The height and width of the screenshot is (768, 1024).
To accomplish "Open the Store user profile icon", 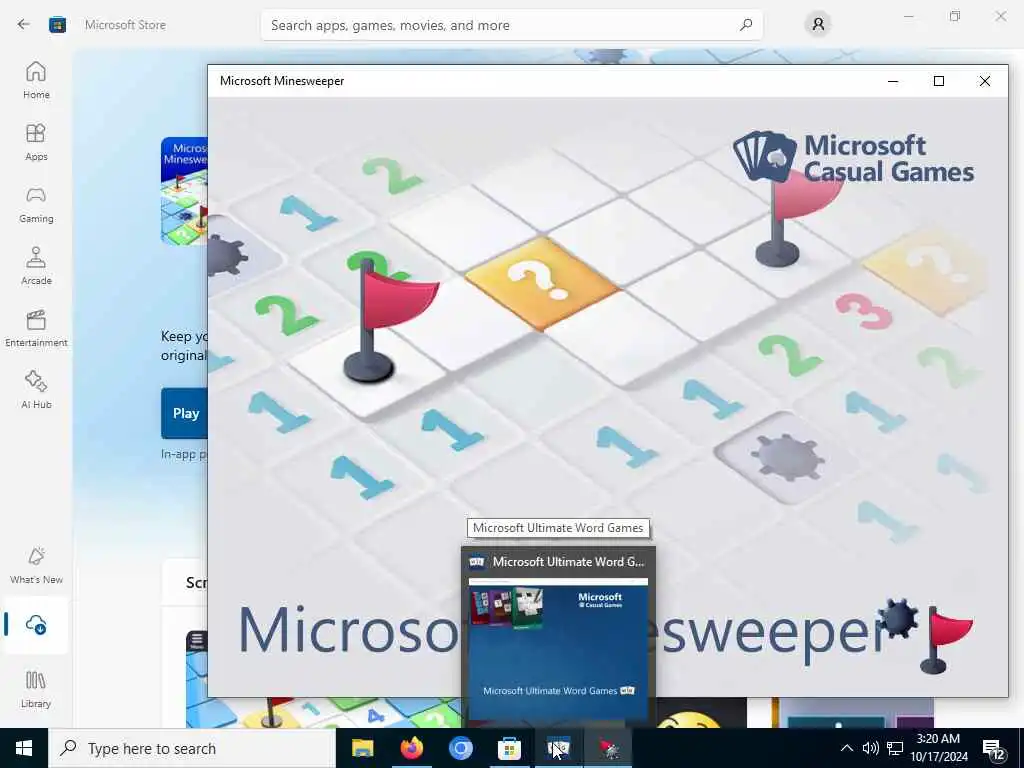I will pos(818,25).
